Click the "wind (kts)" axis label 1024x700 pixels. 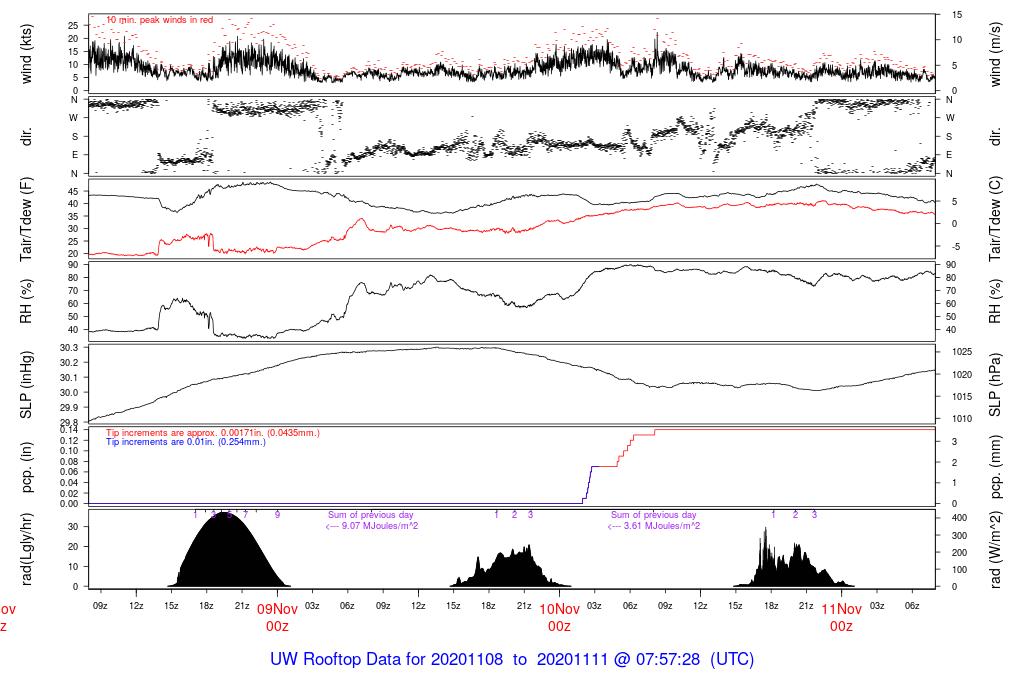(x=26, y=54)
